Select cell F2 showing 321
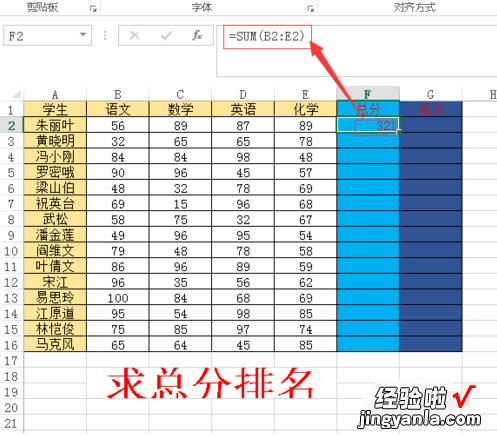 [x=368, y=125]
